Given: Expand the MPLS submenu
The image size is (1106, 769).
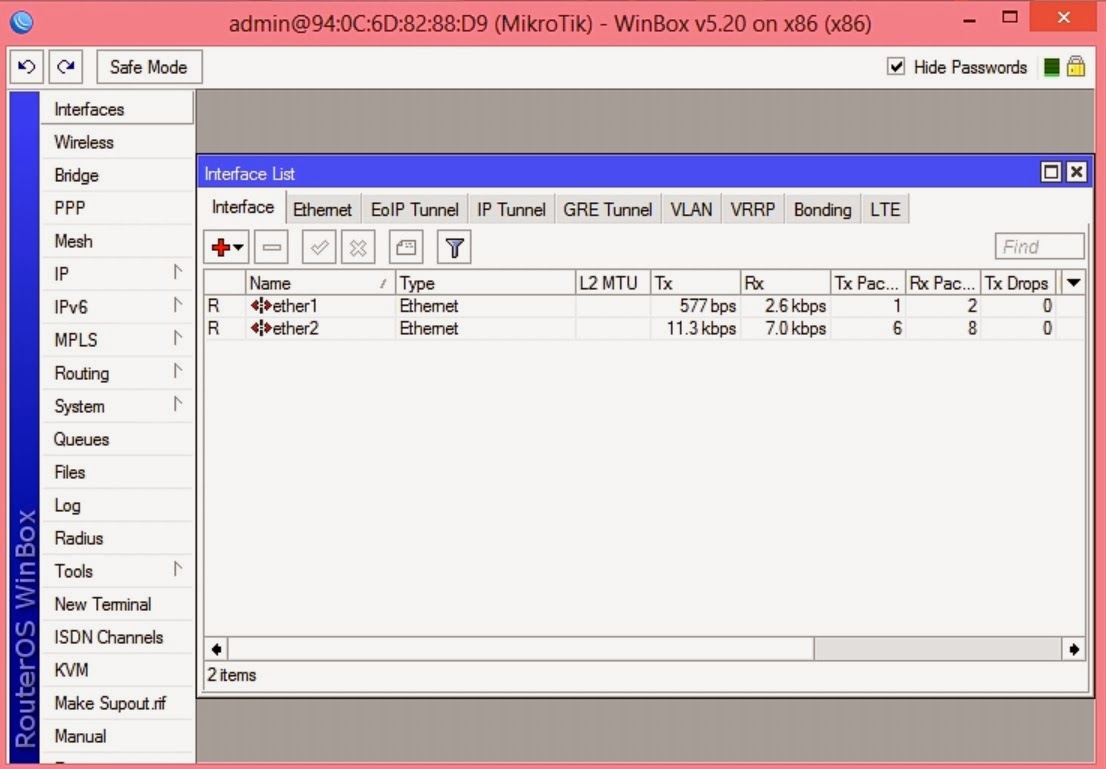Looking at the screenshot, I should click(117, 340).
